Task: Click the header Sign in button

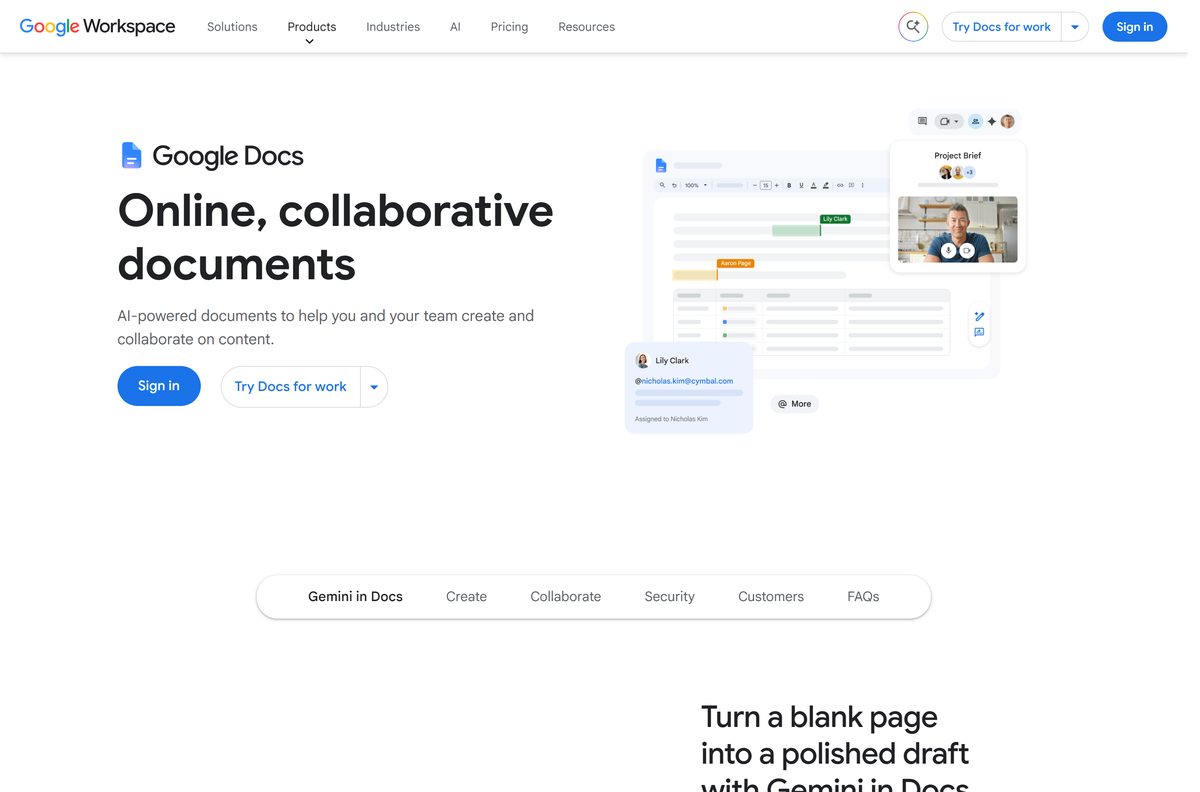Action: 1134,27
